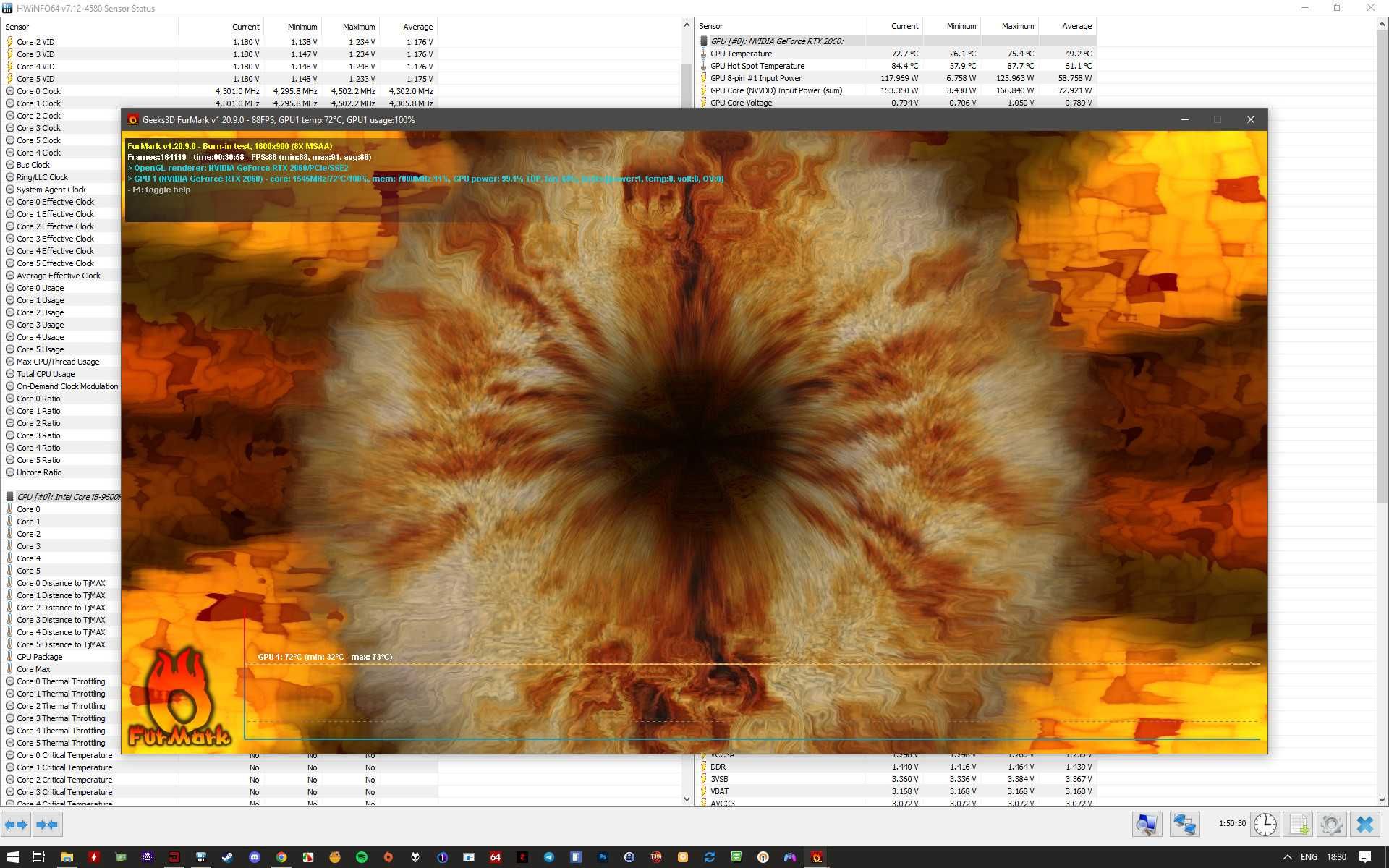Screen dimensions: 1389x868
Task: Select the Ring/LLC Clock row
Action: click(61, 177)
